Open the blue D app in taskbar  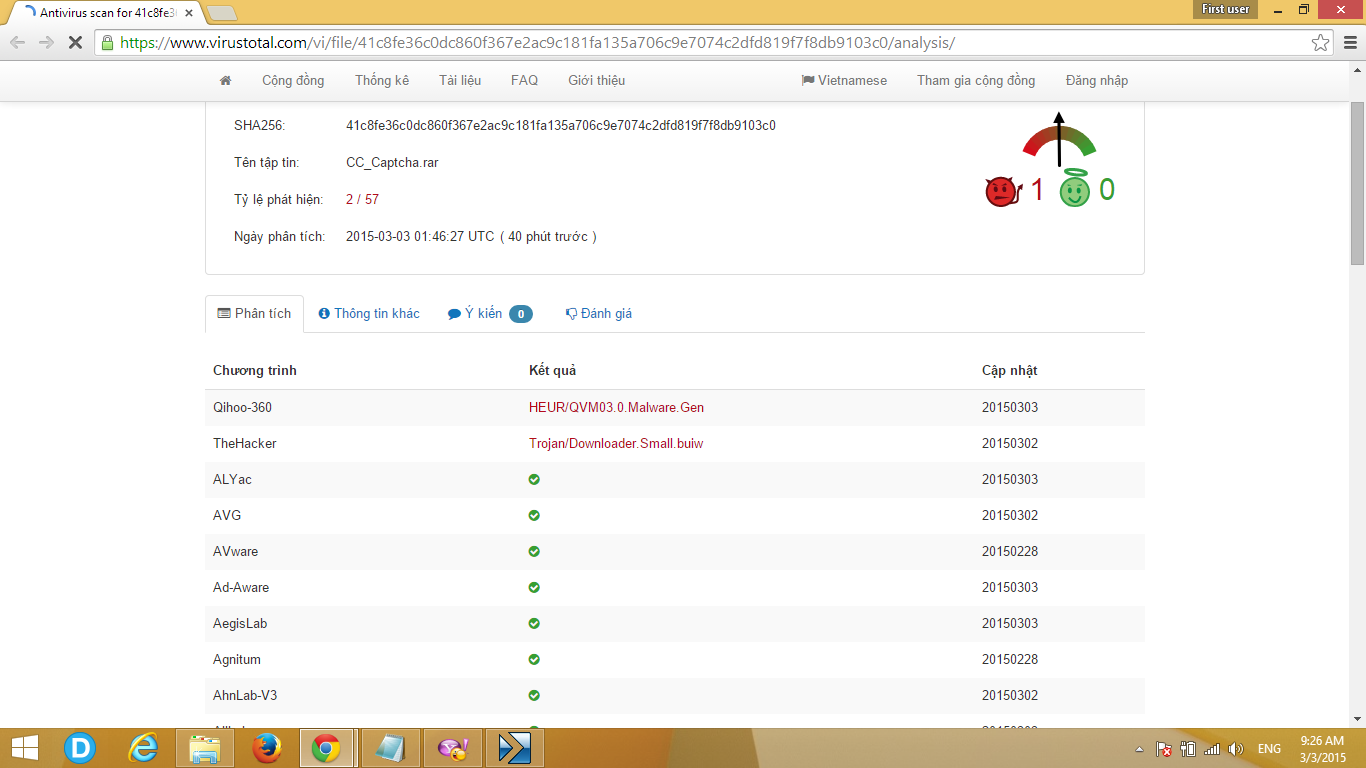tap(80, 748)
